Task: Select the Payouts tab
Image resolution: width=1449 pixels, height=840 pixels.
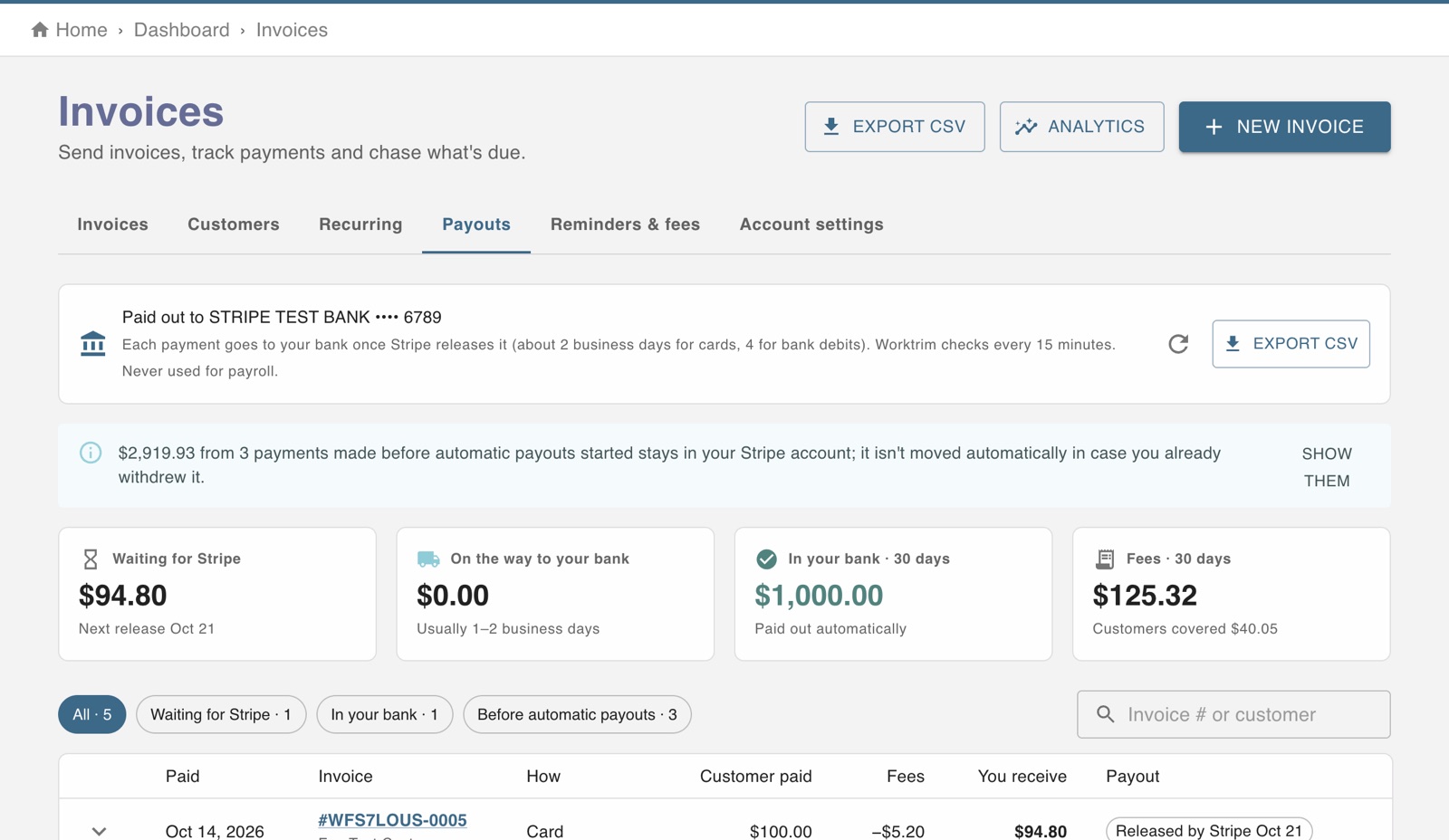Action: [476, 224]
